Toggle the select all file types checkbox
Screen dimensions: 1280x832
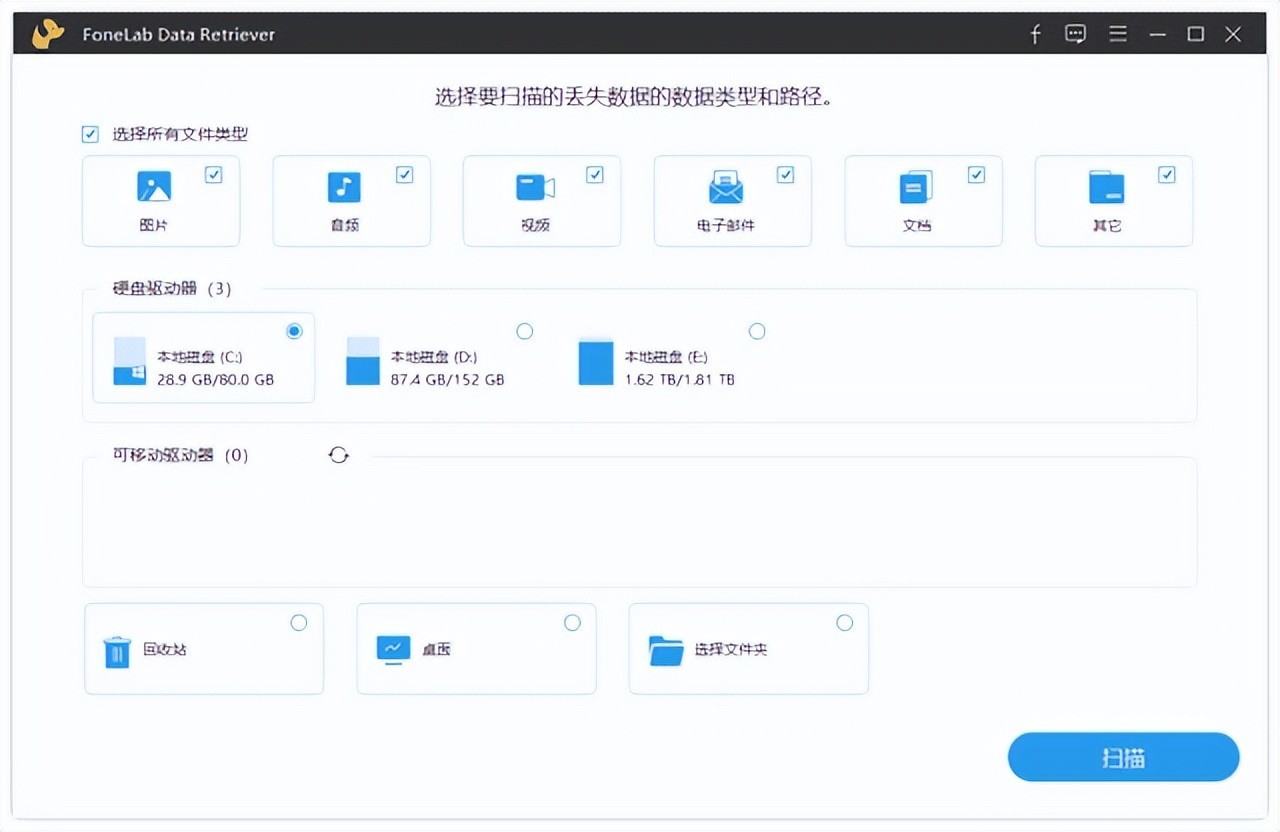click(91, 134)
